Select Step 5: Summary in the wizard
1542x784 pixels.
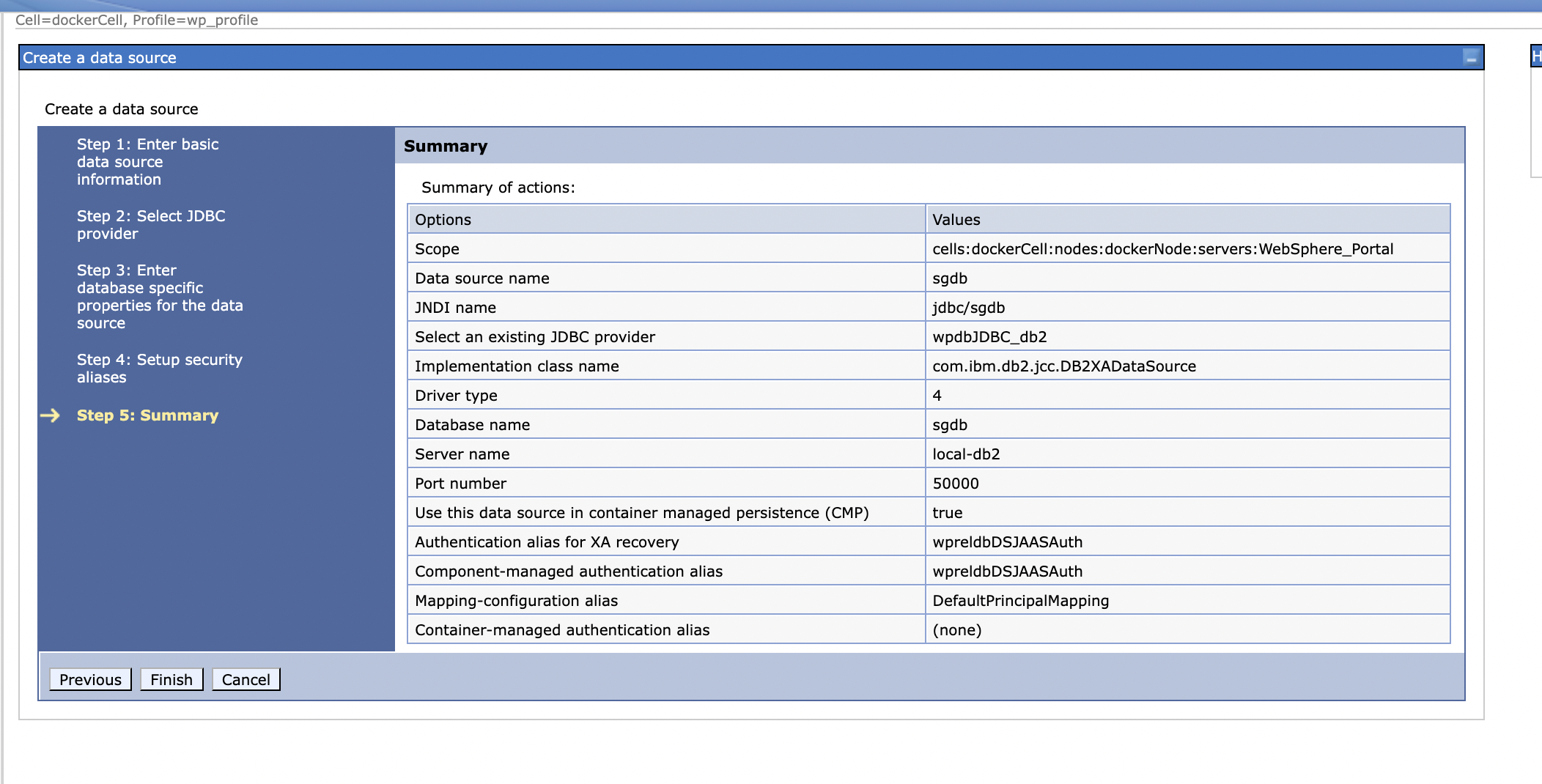tap(147, 415)
